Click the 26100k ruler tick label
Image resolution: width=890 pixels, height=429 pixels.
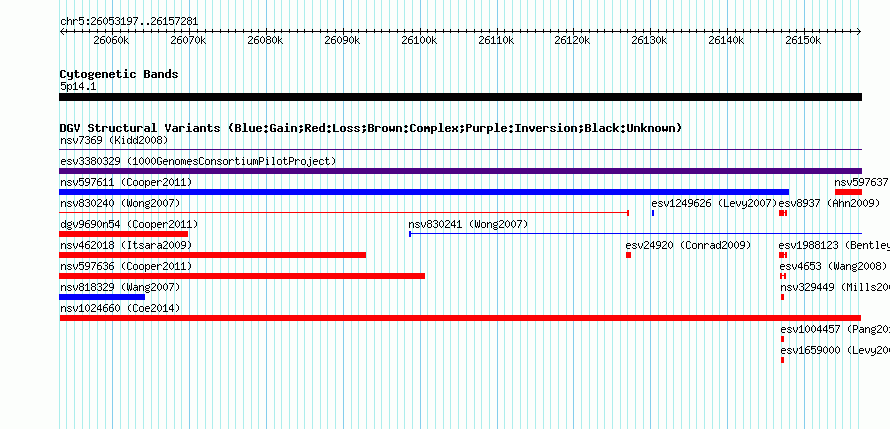[x=419, y=40]
